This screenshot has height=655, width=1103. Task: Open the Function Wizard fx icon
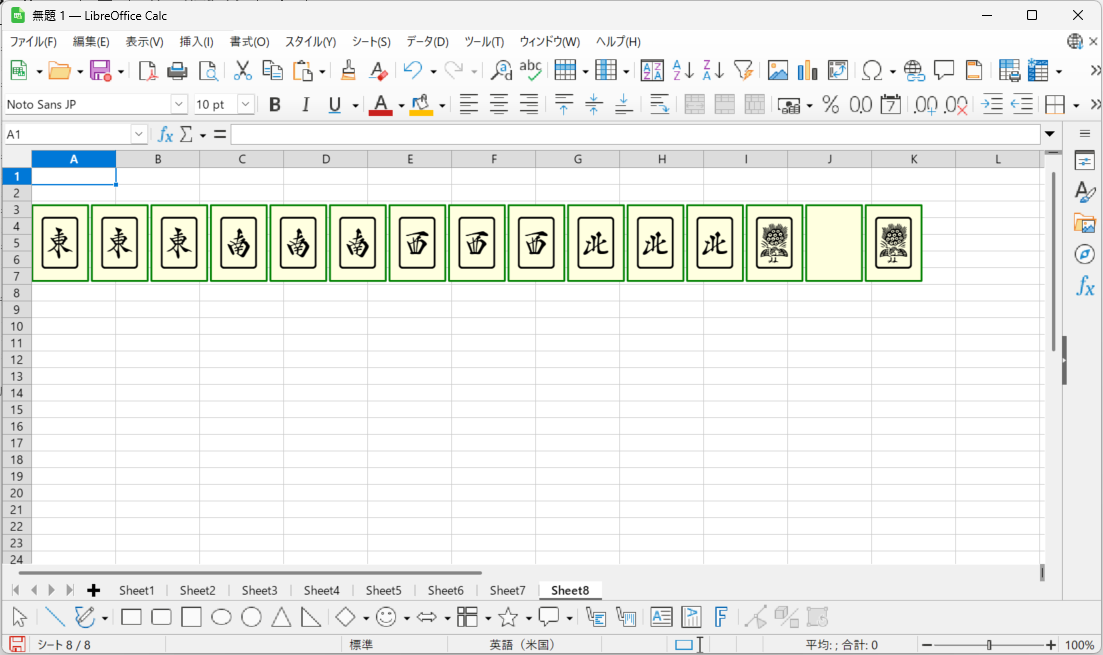tap(166, 134)
